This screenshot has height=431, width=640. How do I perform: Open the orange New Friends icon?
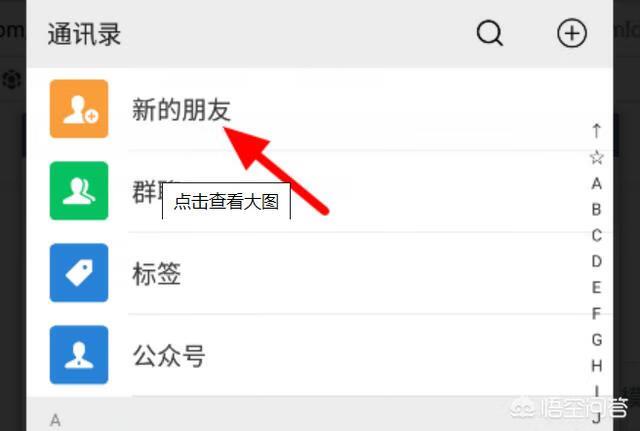79,109
